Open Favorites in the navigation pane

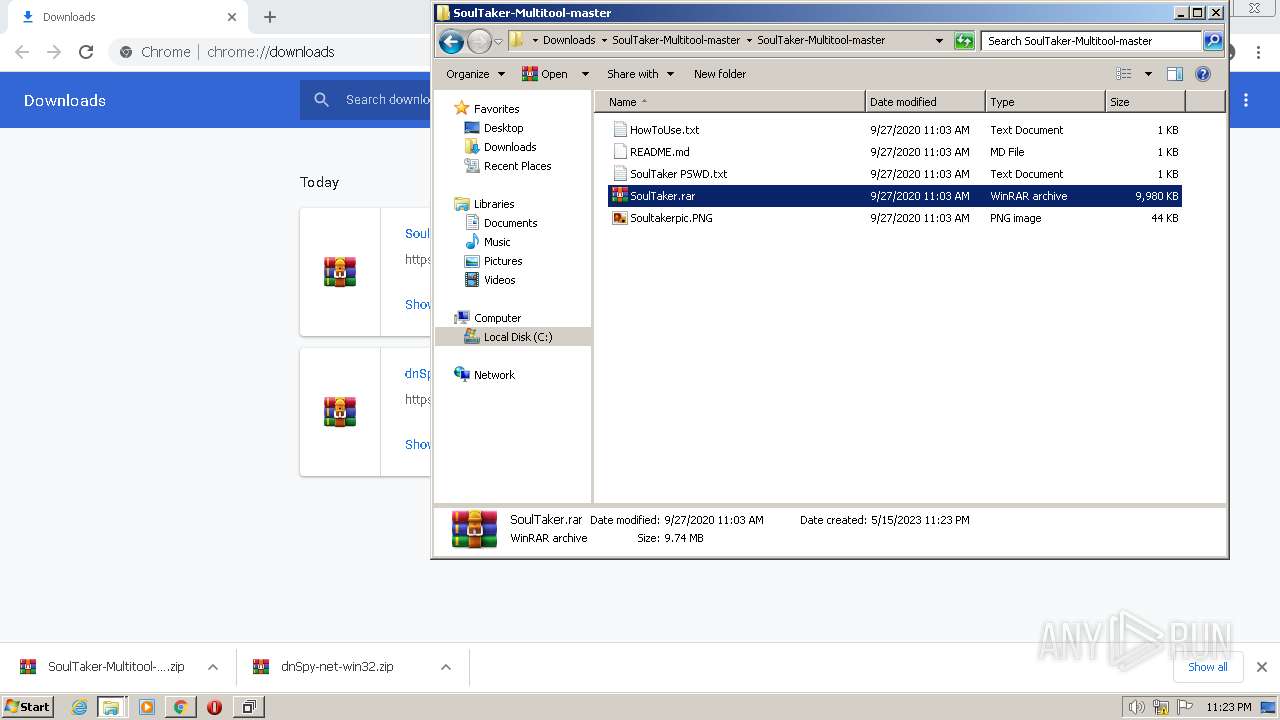[x=496, y=109]
